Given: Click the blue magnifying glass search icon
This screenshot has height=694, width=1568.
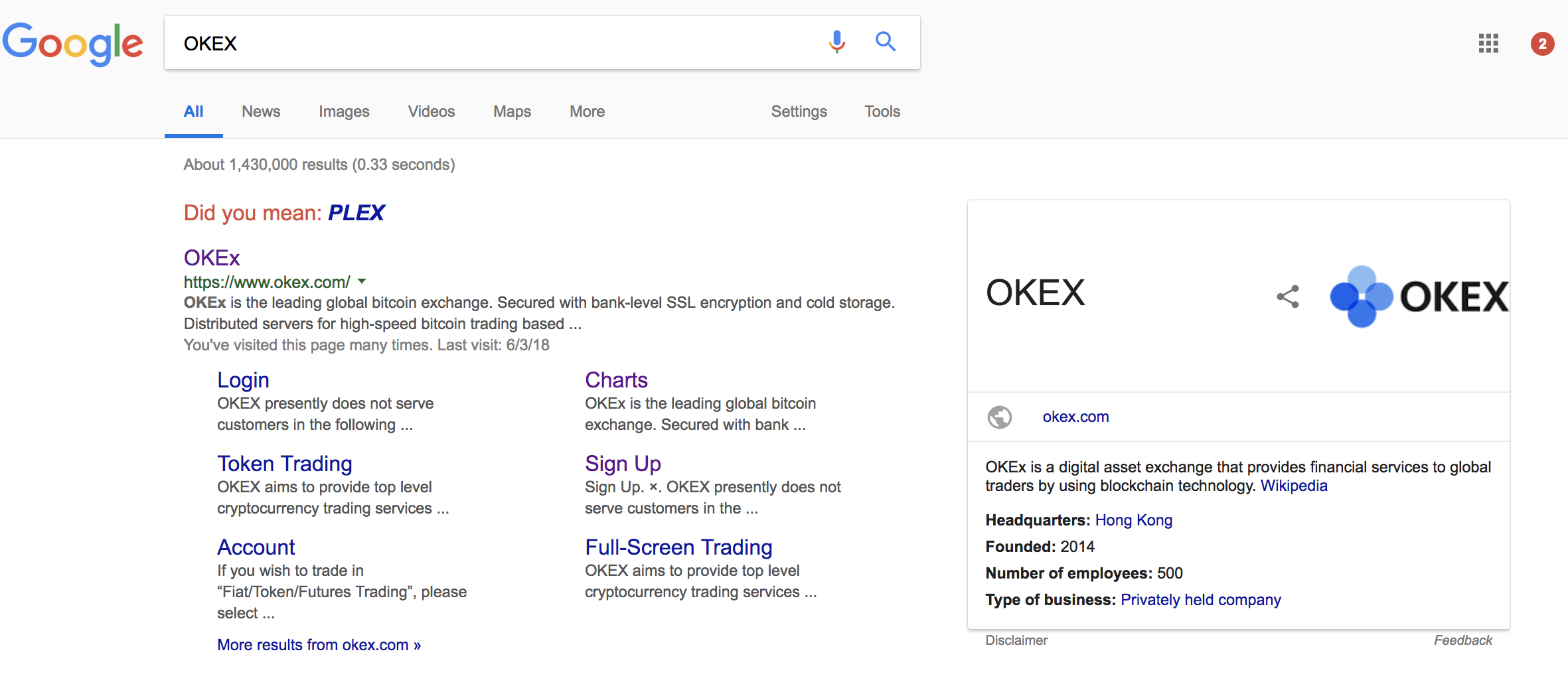Looking at the screenshot, I should (x=886, y=42).
